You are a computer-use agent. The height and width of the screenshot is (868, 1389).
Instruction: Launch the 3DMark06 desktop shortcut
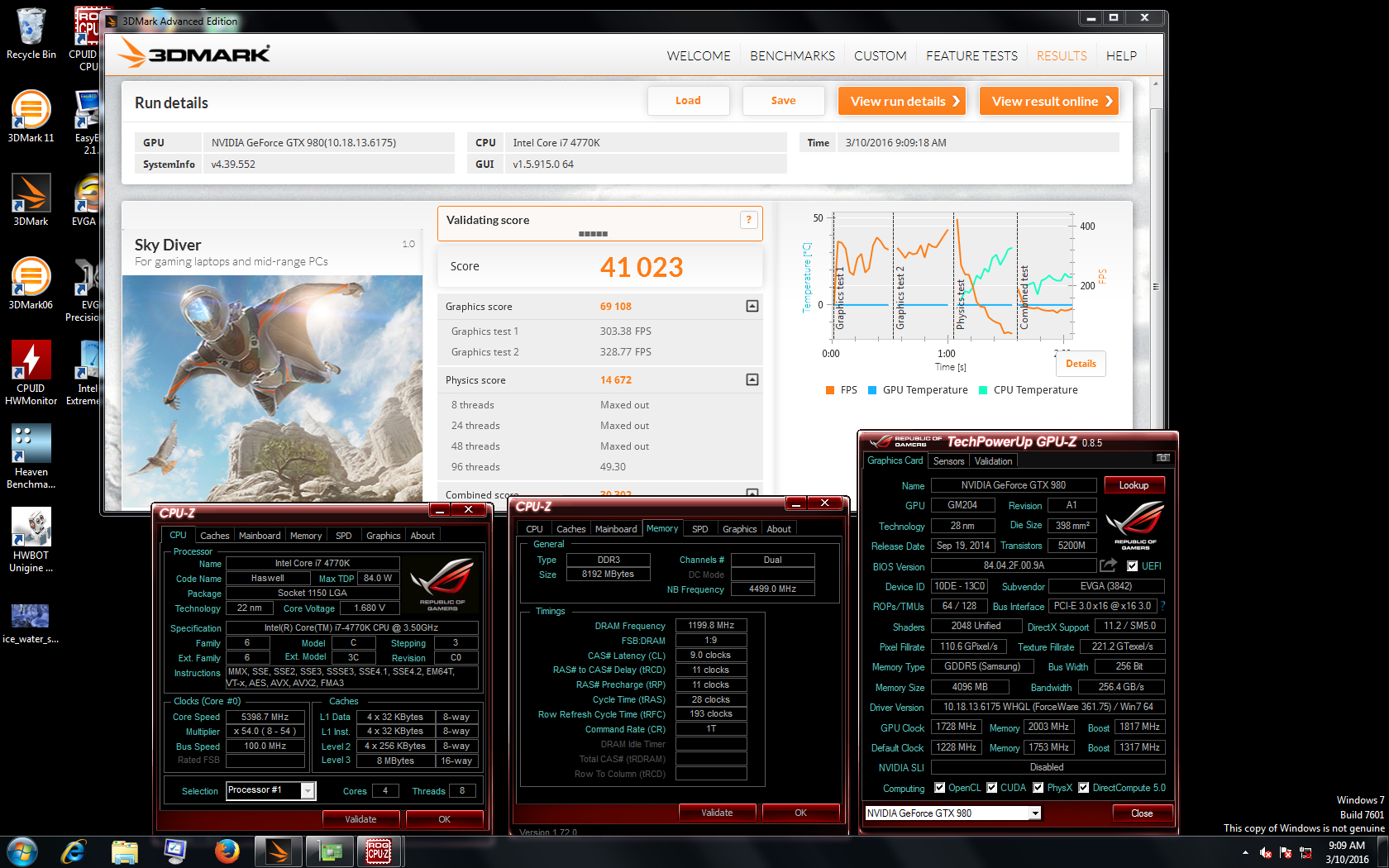(31, 283)
